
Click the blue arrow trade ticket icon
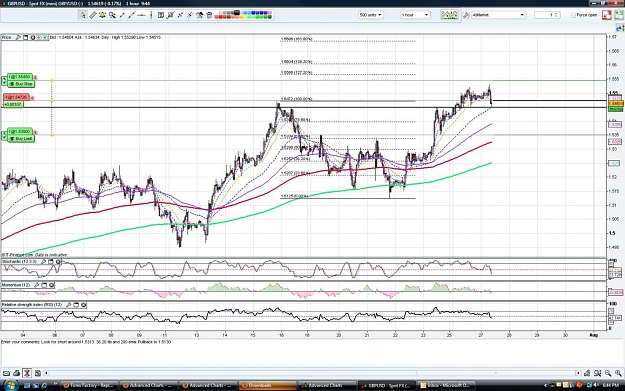[620, 28]
